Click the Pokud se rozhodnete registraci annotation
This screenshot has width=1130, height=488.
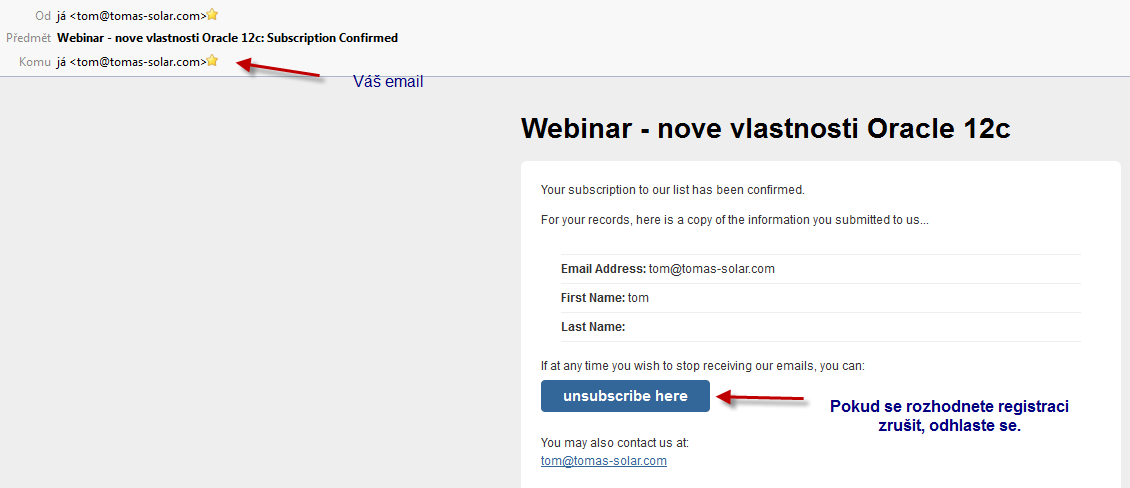[949, 416]
